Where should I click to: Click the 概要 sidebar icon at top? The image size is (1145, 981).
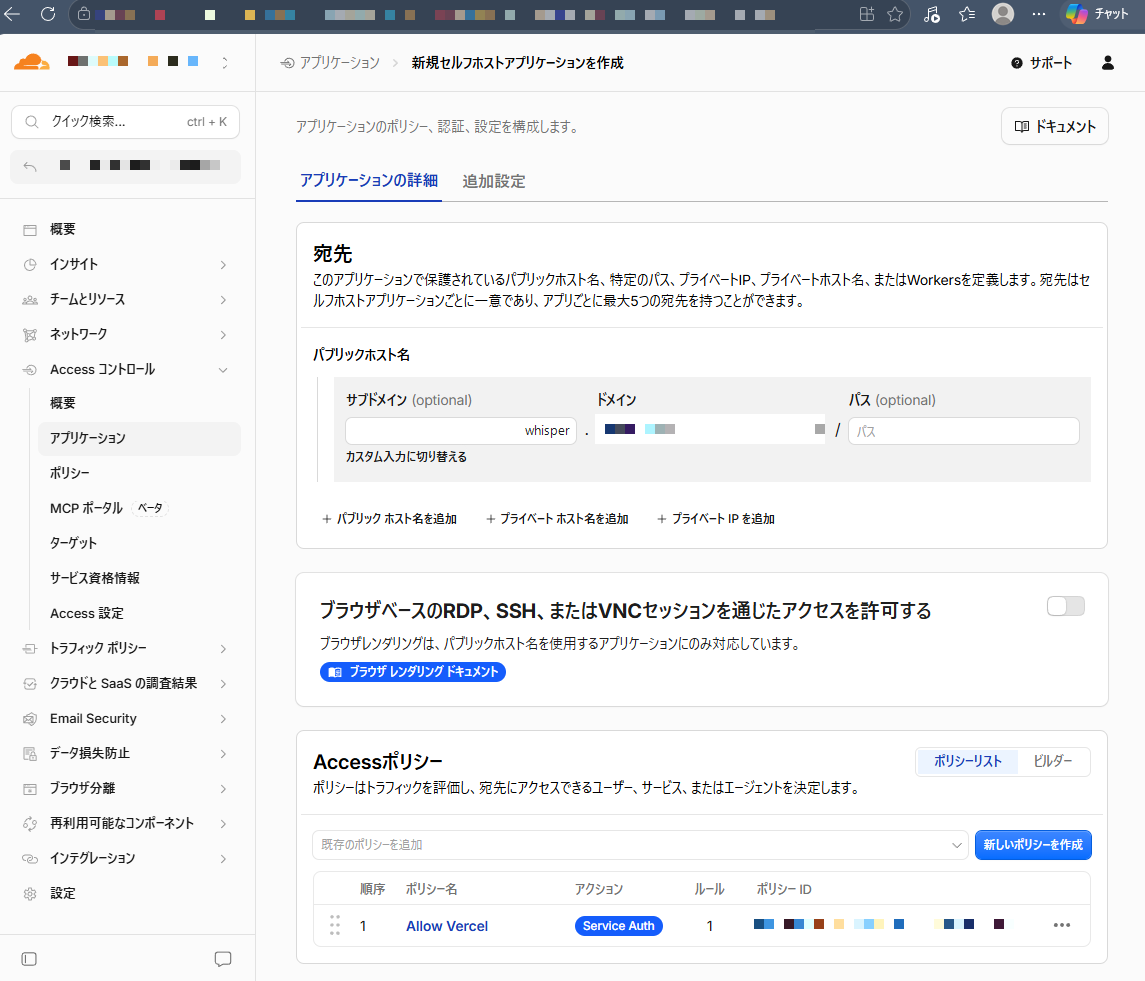(x=30, y=230)
